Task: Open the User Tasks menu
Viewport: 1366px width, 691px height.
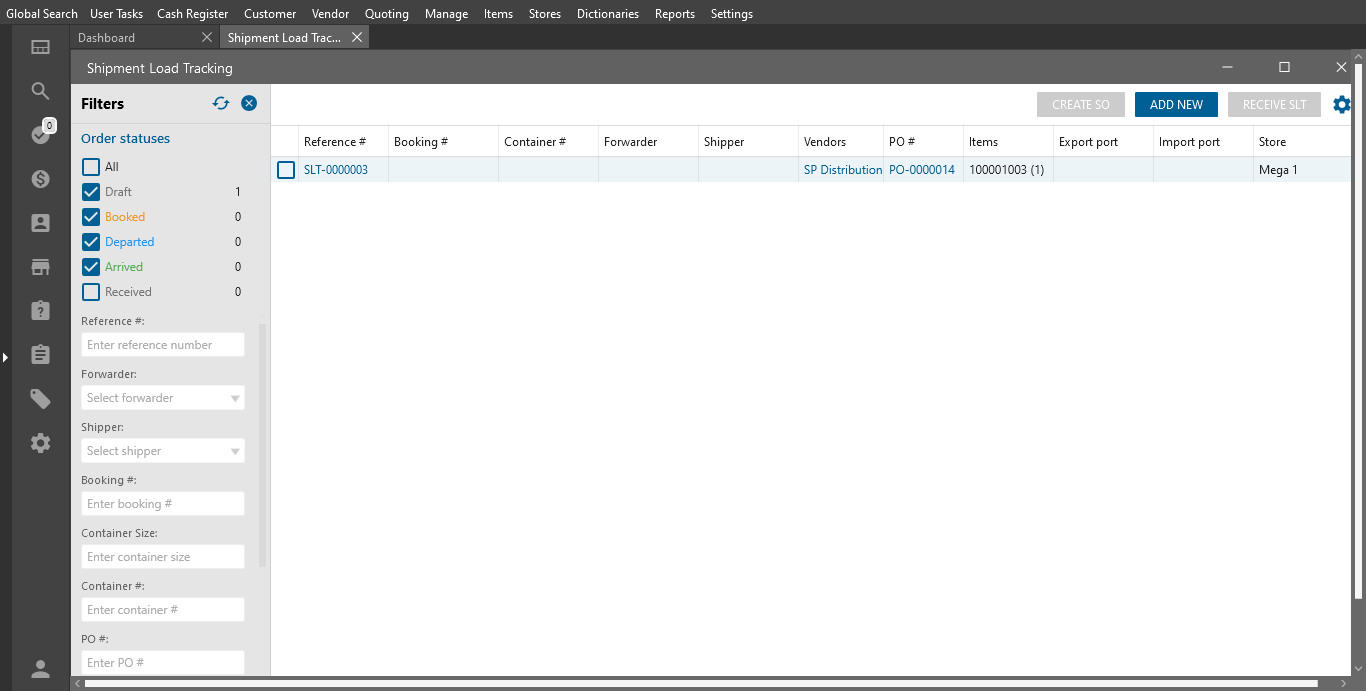Action: pos(116,14)
